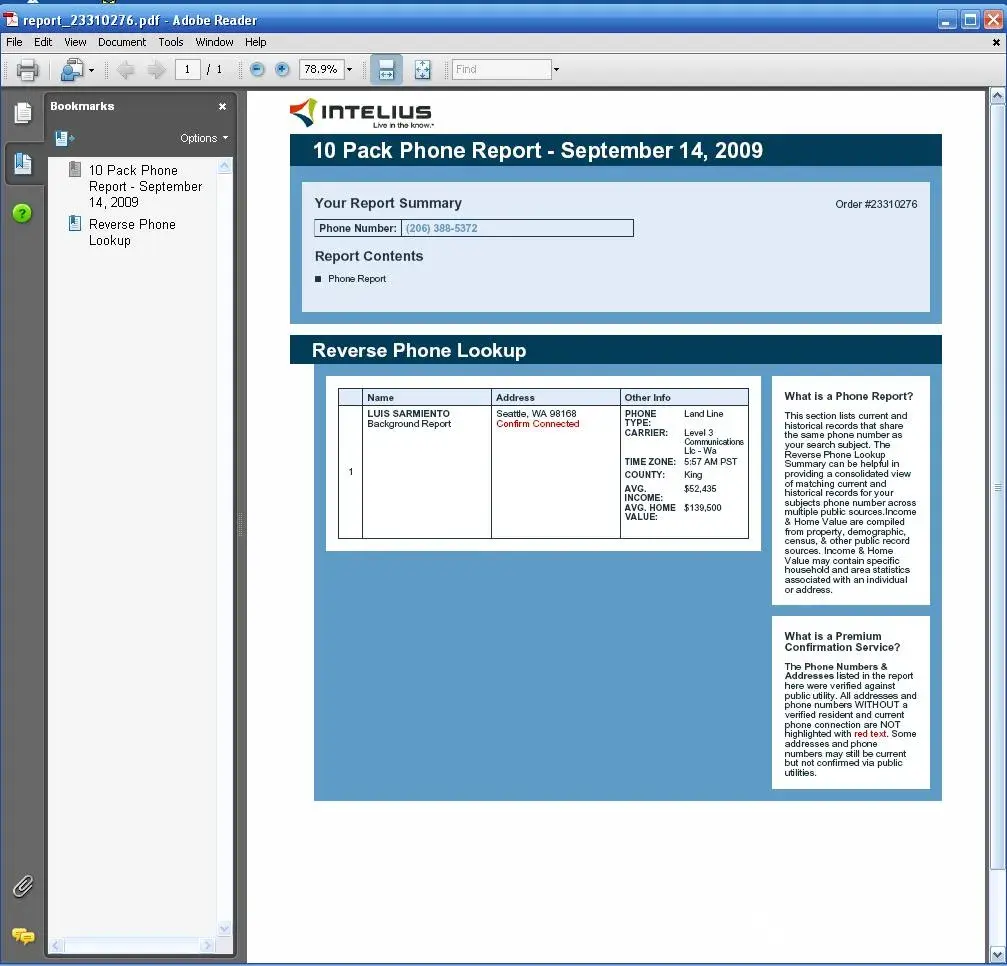Click the Print icon in toolbar
Image resolution: width=1007 pixels, height=966 pixels.
27,70
